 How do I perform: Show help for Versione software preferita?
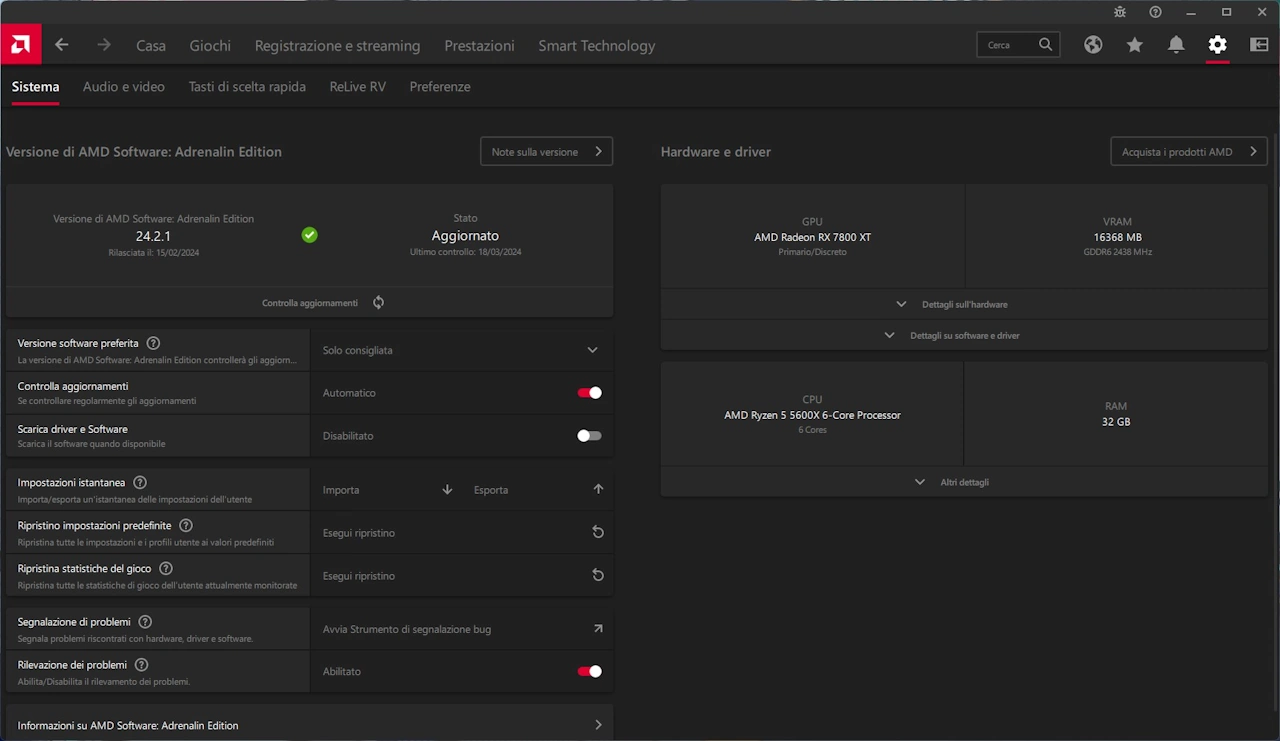pos(153,343)
